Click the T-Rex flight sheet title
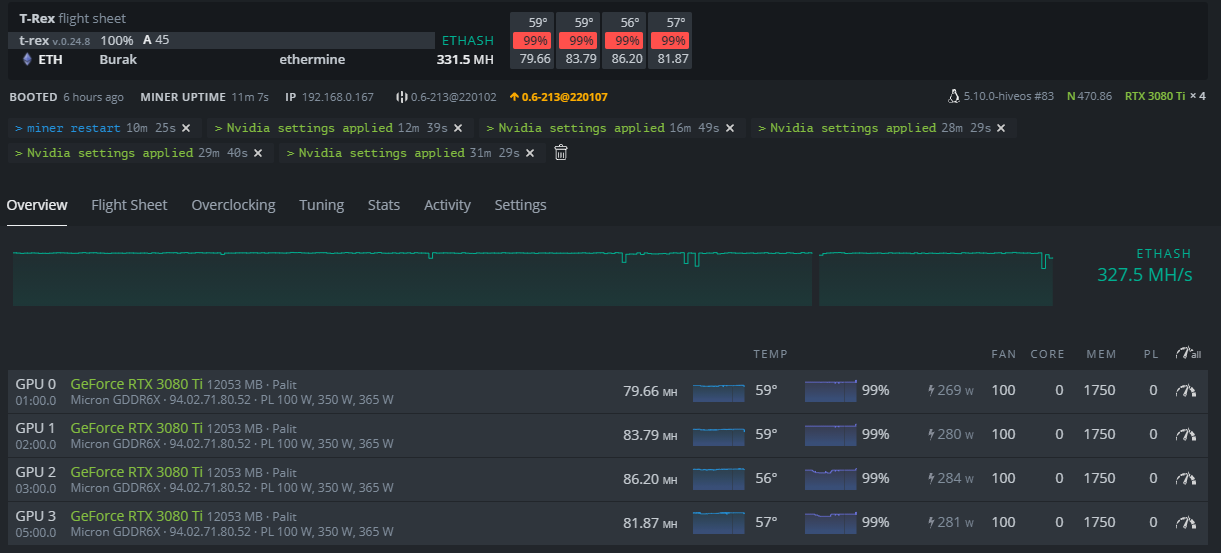This screenshot has height=553, width=1221. [73, 19]
